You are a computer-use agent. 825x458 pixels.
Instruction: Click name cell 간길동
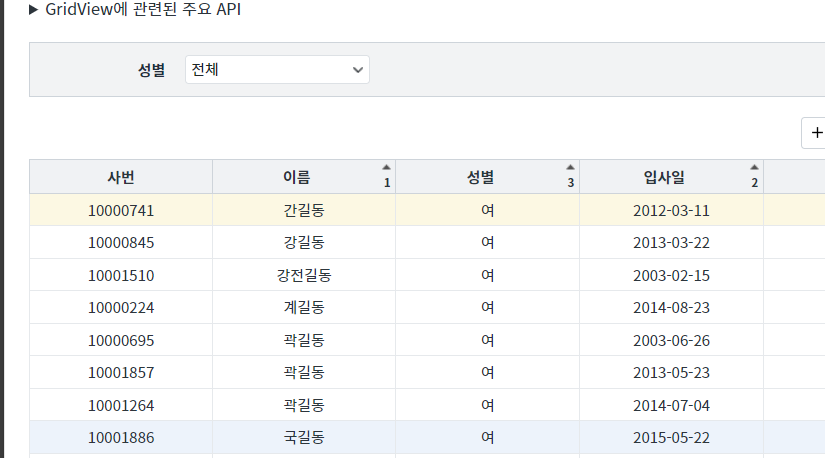(304, 211)
